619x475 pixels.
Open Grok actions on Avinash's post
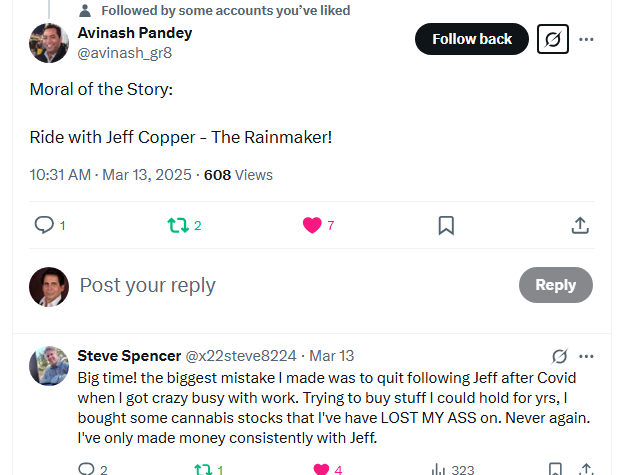tap(552, 40)
